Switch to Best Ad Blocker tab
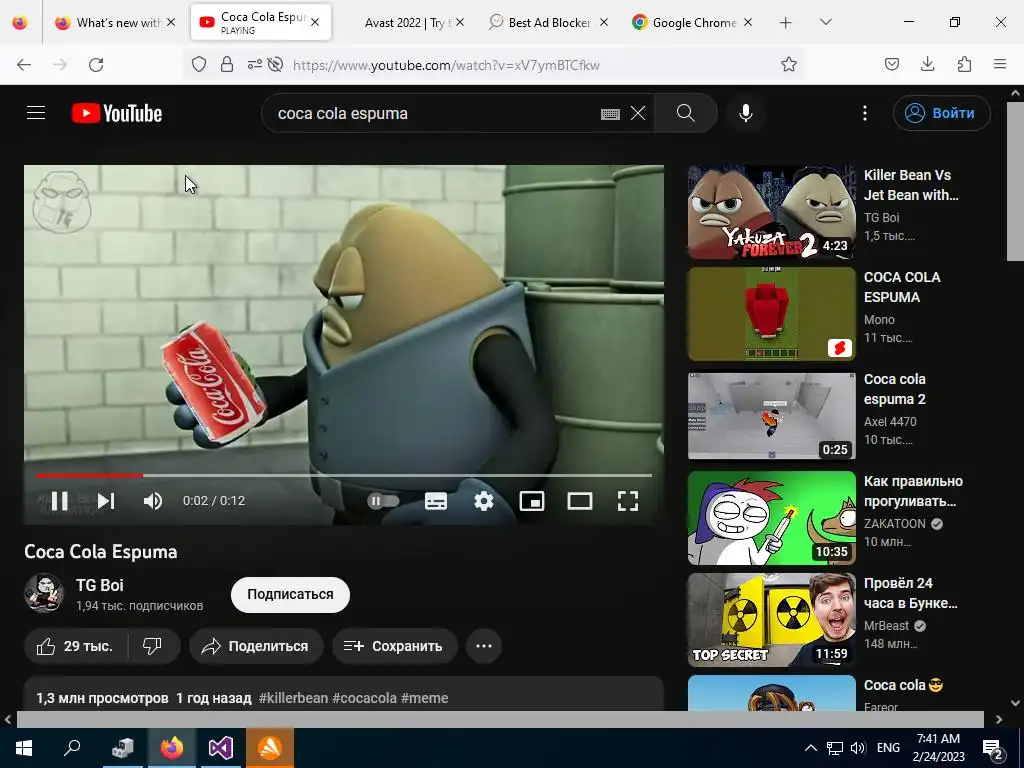The width and height of the screenshot is (1024, 768). coord(549,22)
